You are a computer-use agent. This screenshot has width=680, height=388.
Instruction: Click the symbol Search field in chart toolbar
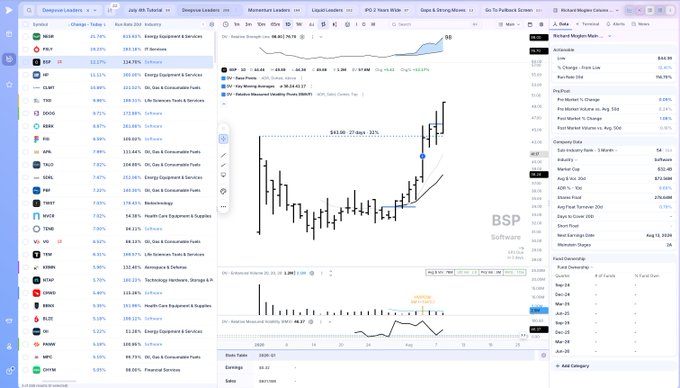click(434, 24)
